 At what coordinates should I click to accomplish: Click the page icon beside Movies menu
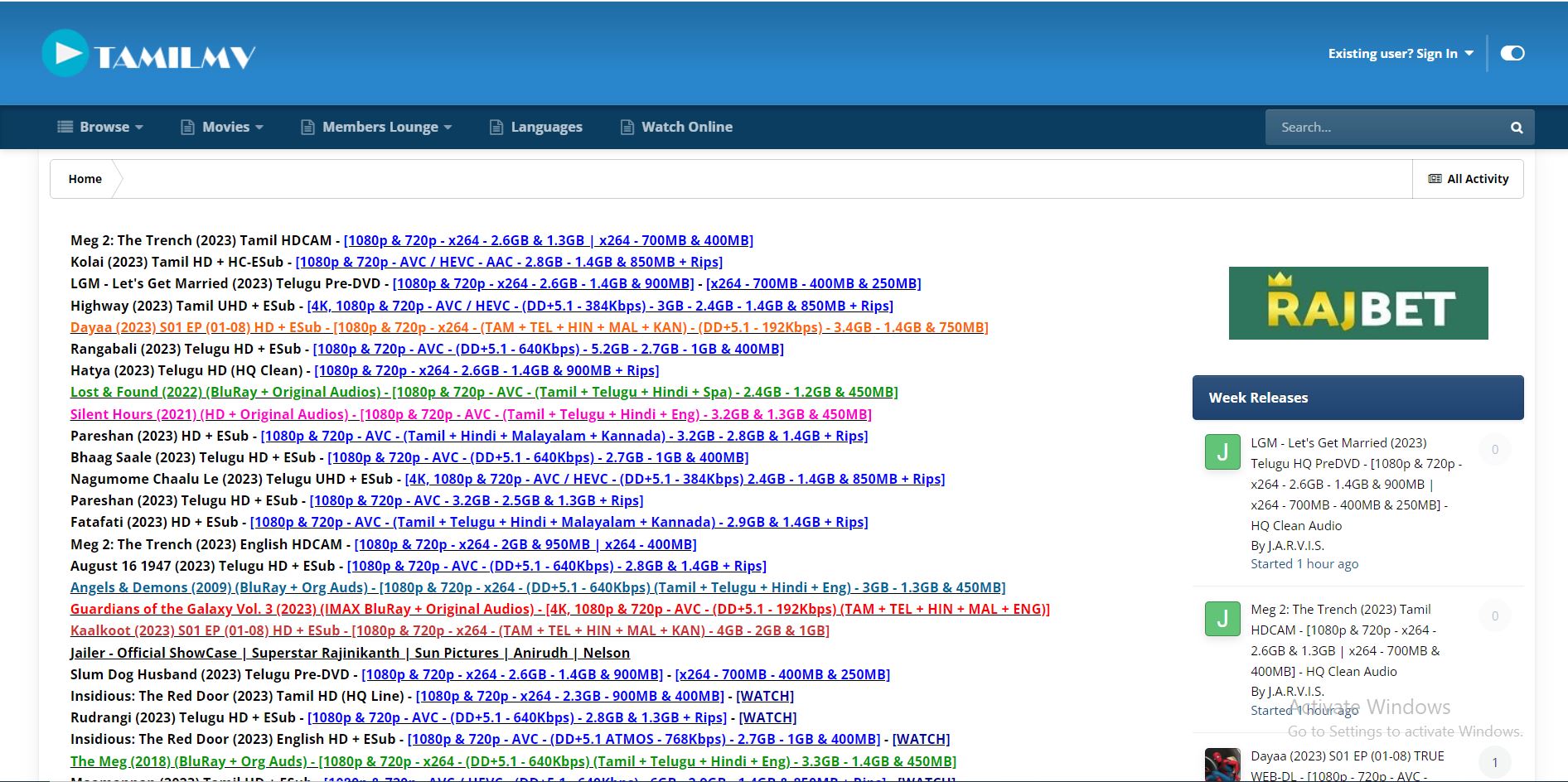186,126
